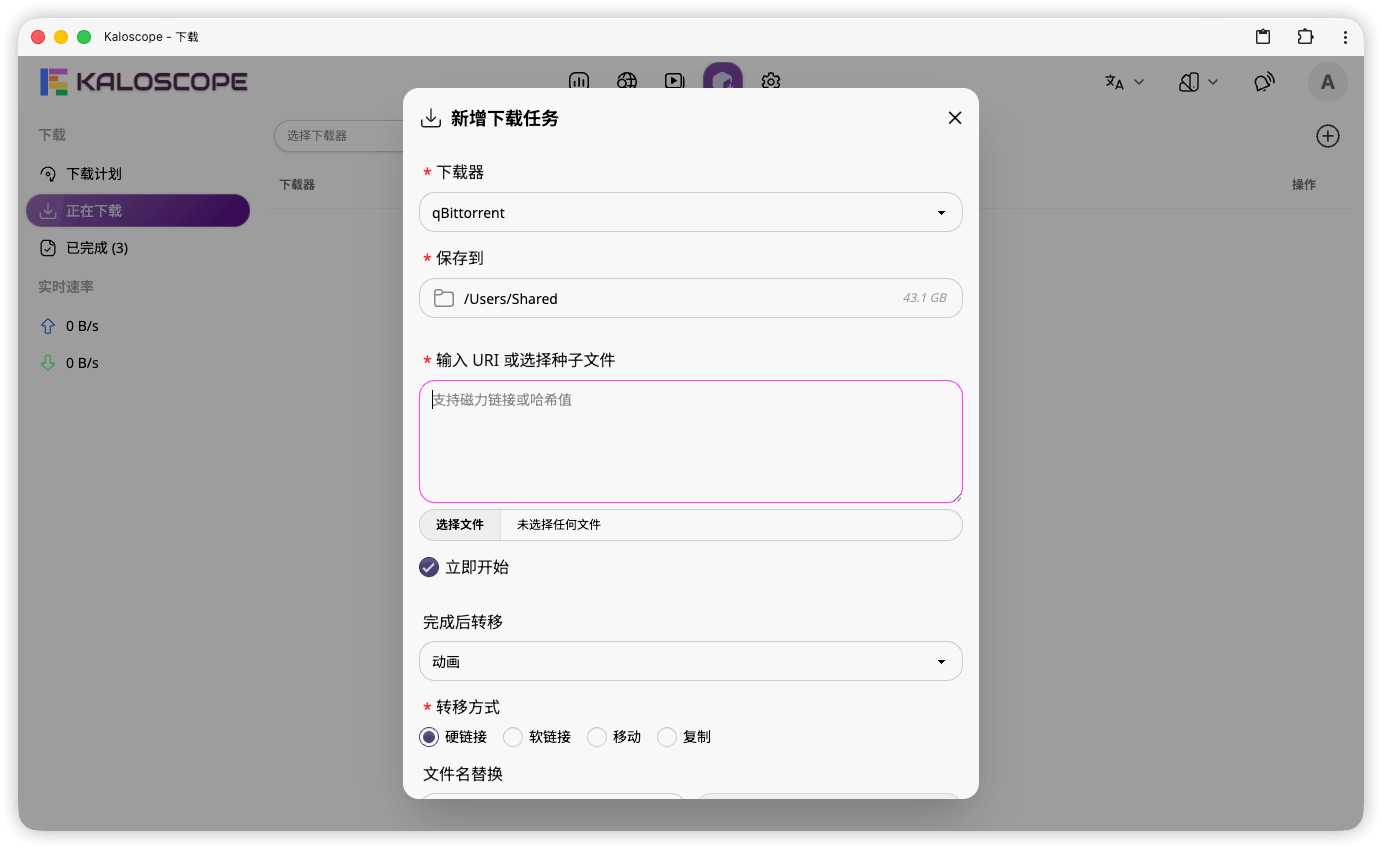Image resolution: width=1382 pixels, height=849 pixels.
Task: Open 已完成 (3) in the sidebar
Action: coord(138,248)
